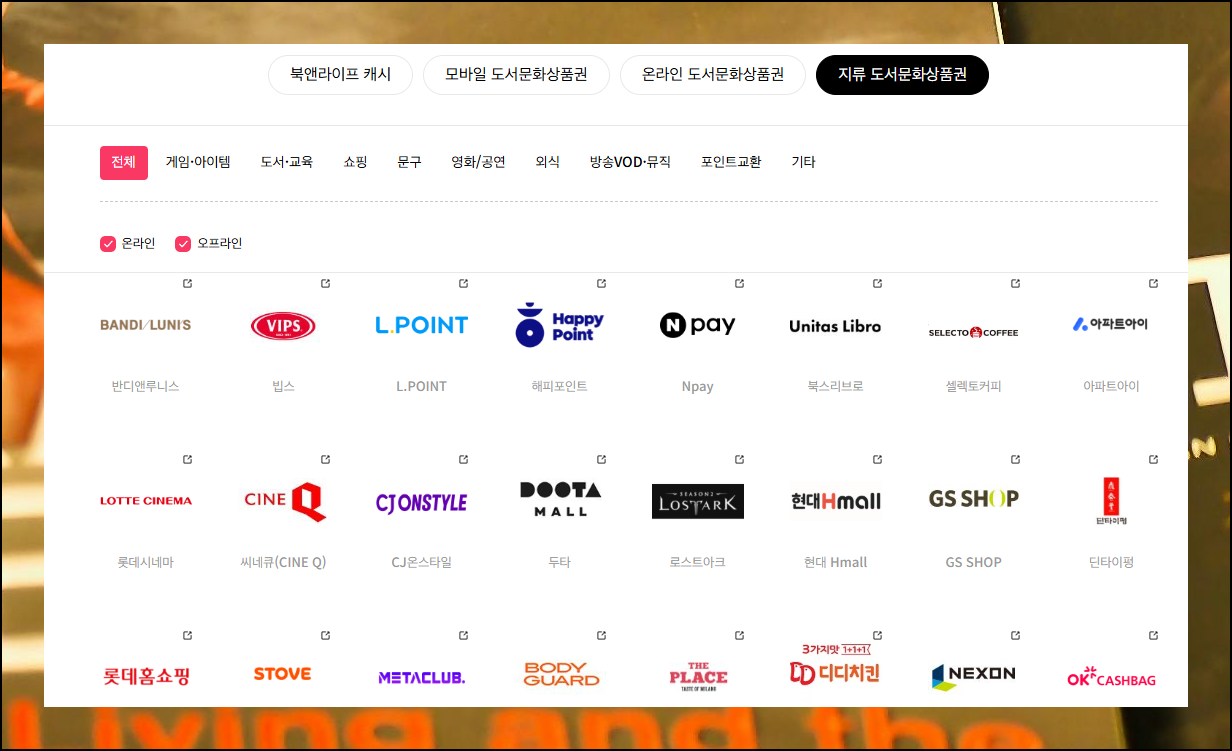Screen dimensions: 1232x751
Task: Filter by the 문구 category
Action: [409, 162]
